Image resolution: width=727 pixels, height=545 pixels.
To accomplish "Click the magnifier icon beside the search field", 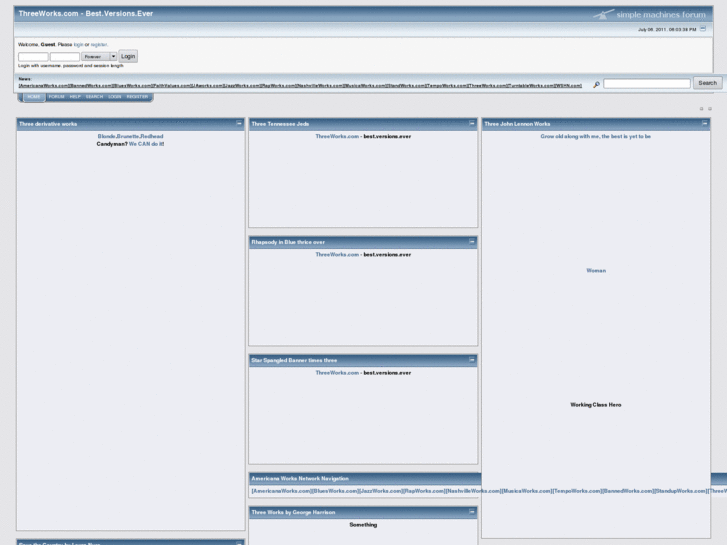I will click(596, 84).
